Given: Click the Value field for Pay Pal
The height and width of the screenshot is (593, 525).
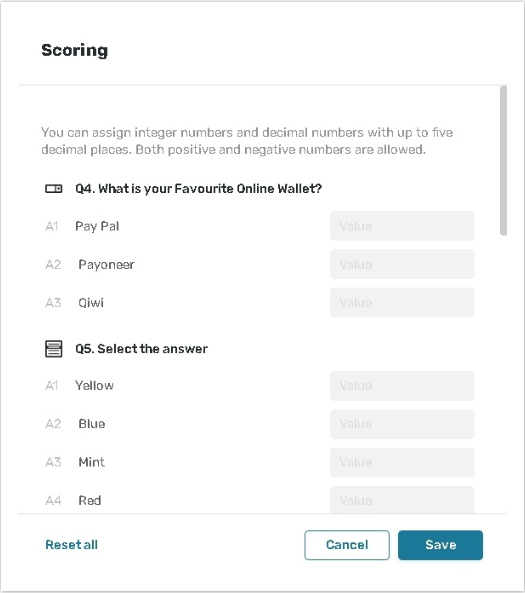Looking at the screenshot, I should (x=402, y=226).
